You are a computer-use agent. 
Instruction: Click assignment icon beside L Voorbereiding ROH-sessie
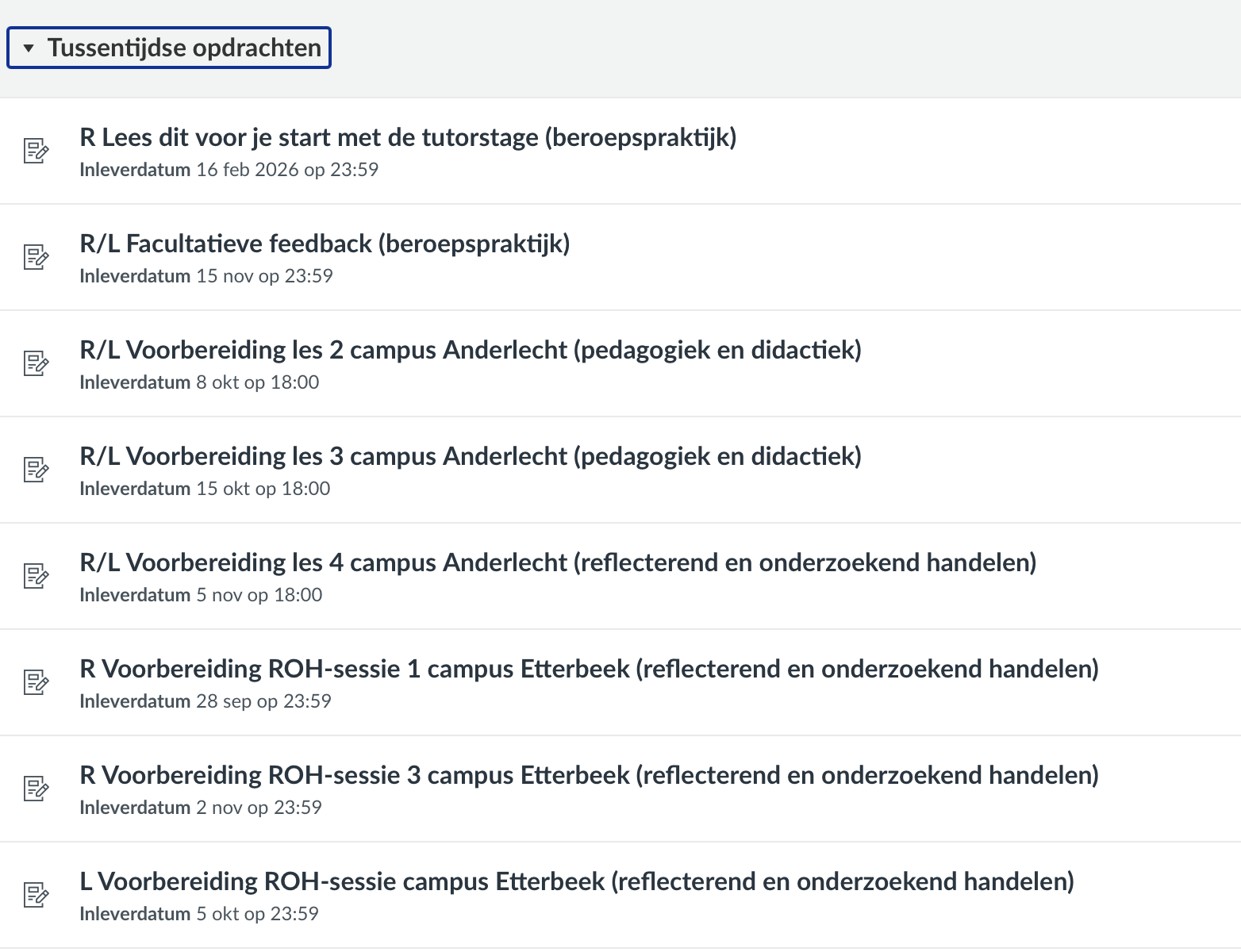[x=36, y=894]
